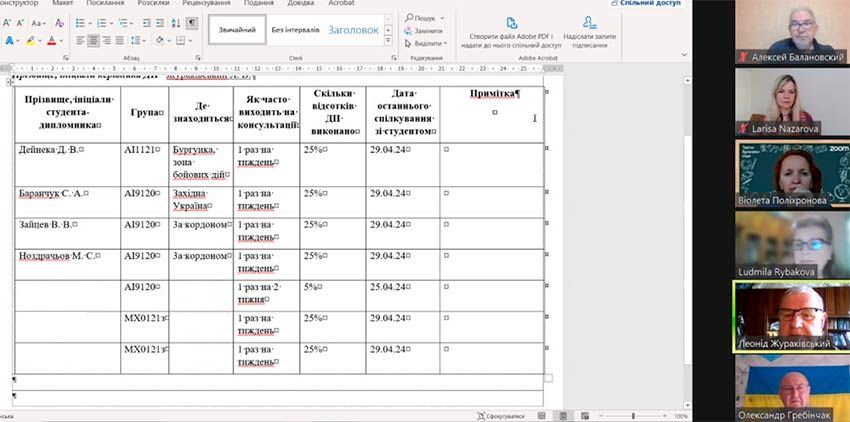Select the Звичайний style

click(237, 30)
